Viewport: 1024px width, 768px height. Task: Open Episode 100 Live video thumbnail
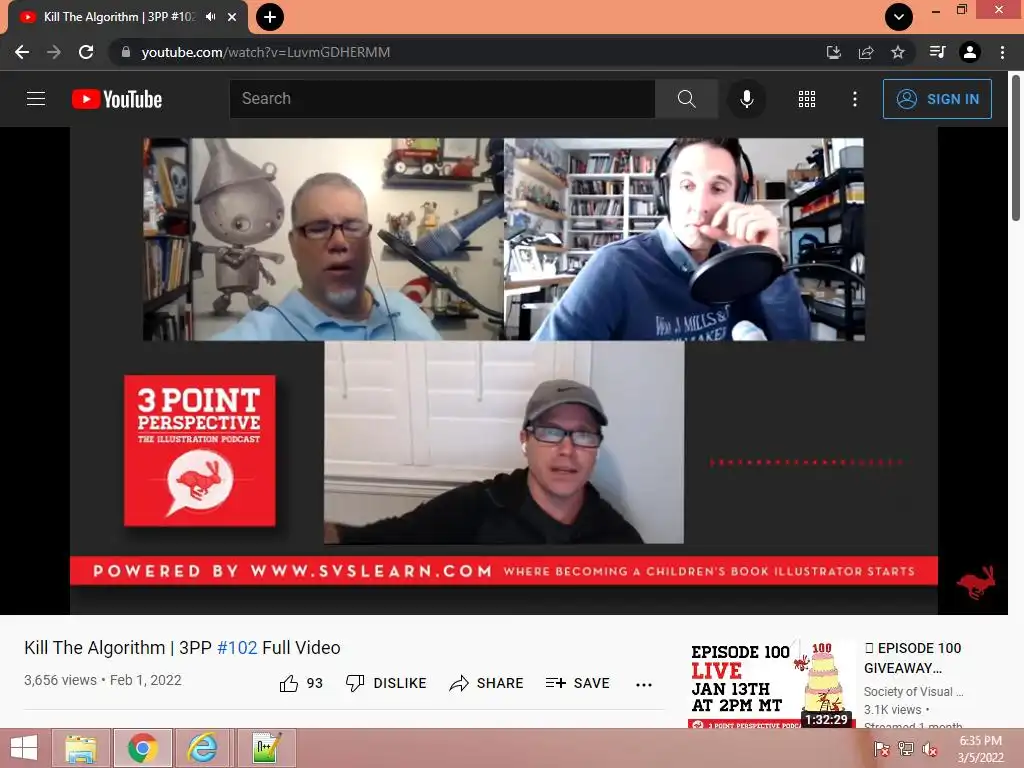tap(771, 683)
